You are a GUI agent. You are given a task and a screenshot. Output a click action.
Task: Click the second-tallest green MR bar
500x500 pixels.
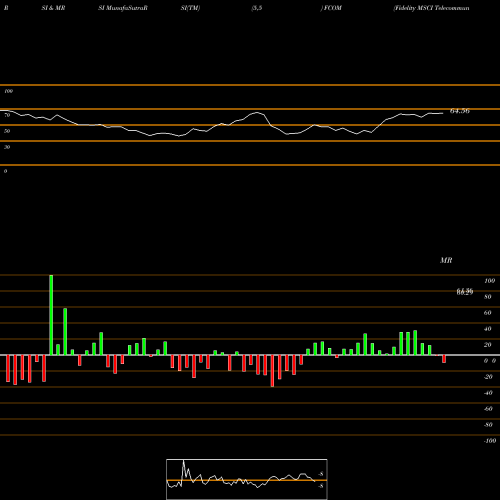pos(65,332)
